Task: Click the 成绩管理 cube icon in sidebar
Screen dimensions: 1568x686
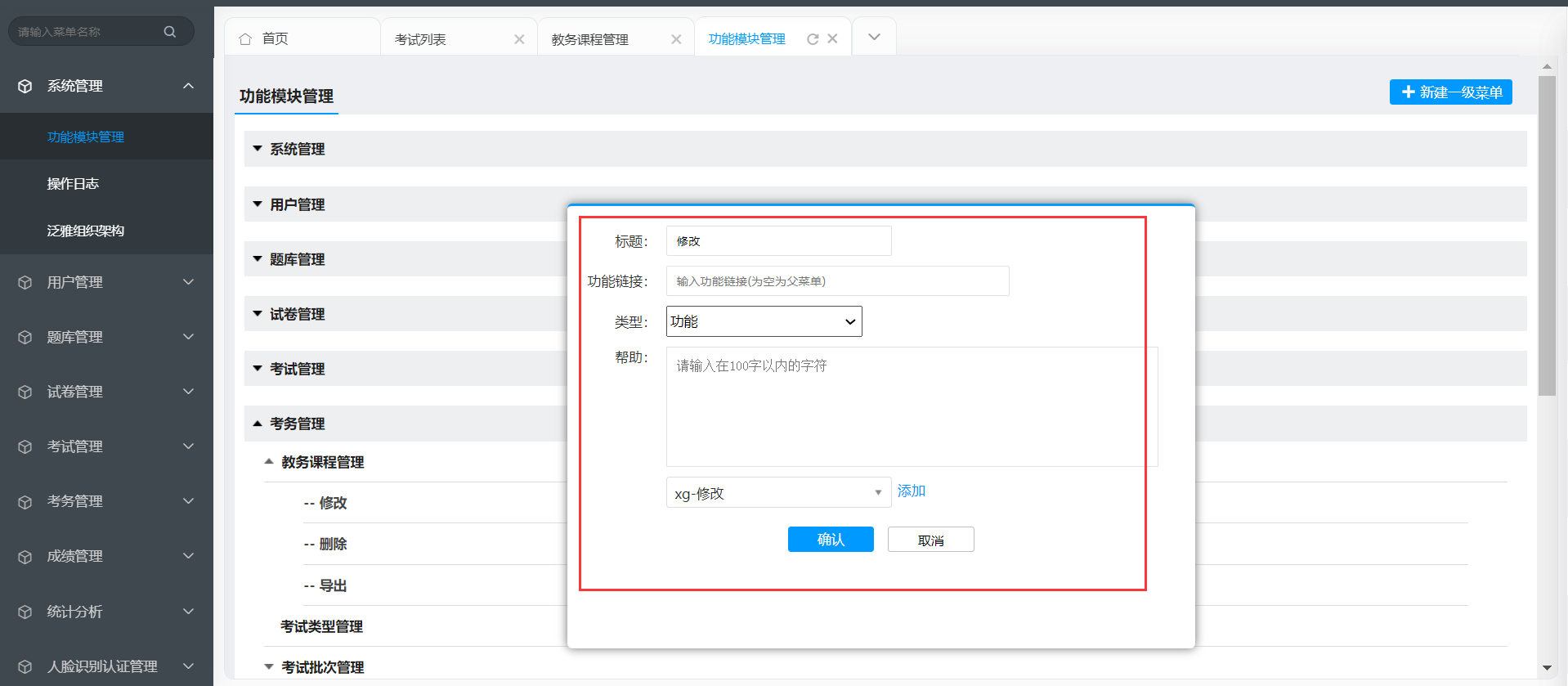Action: point(25,556)
